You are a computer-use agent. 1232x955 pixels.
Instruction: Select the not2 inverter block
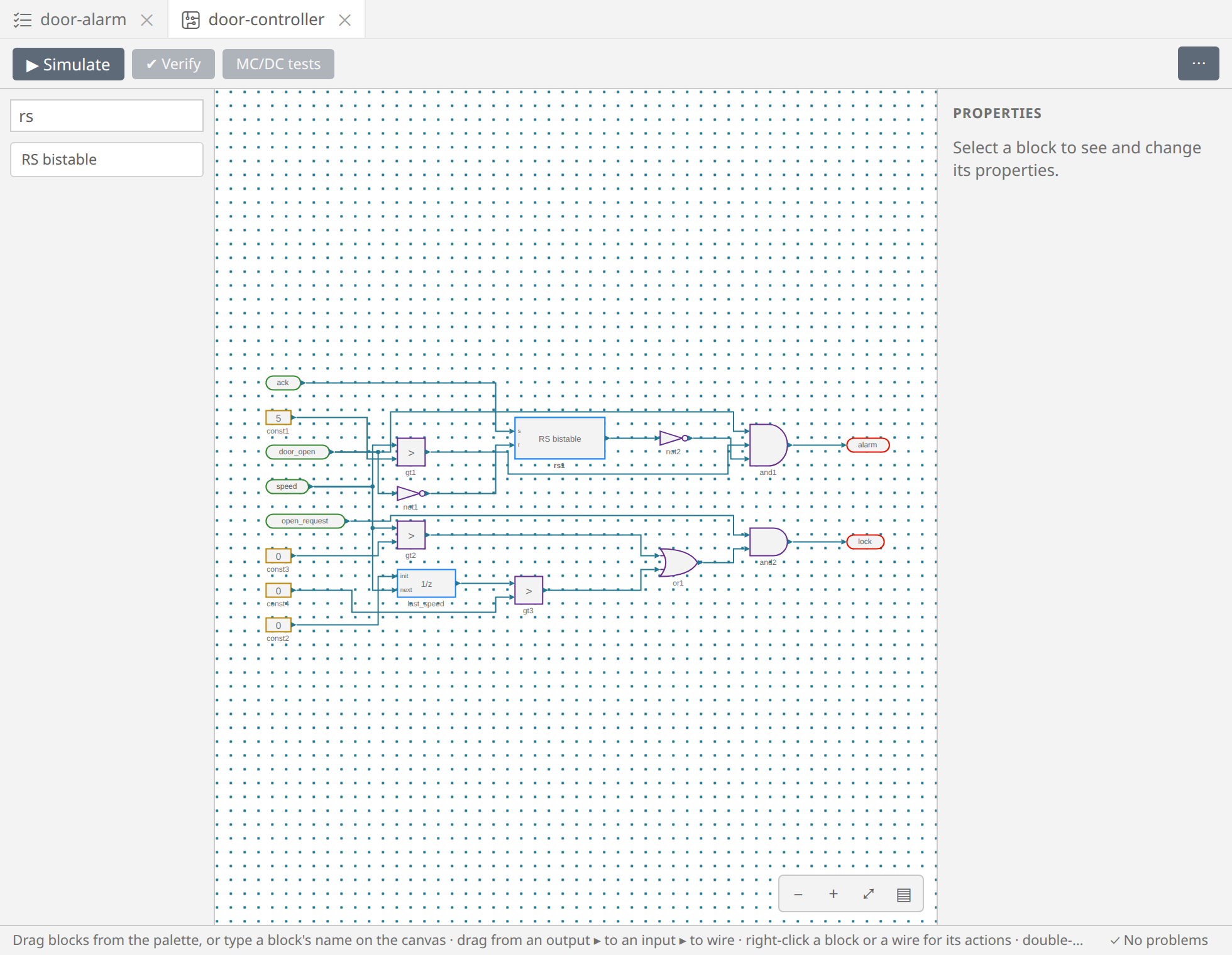pyautogui.click(x=674, y=438)
